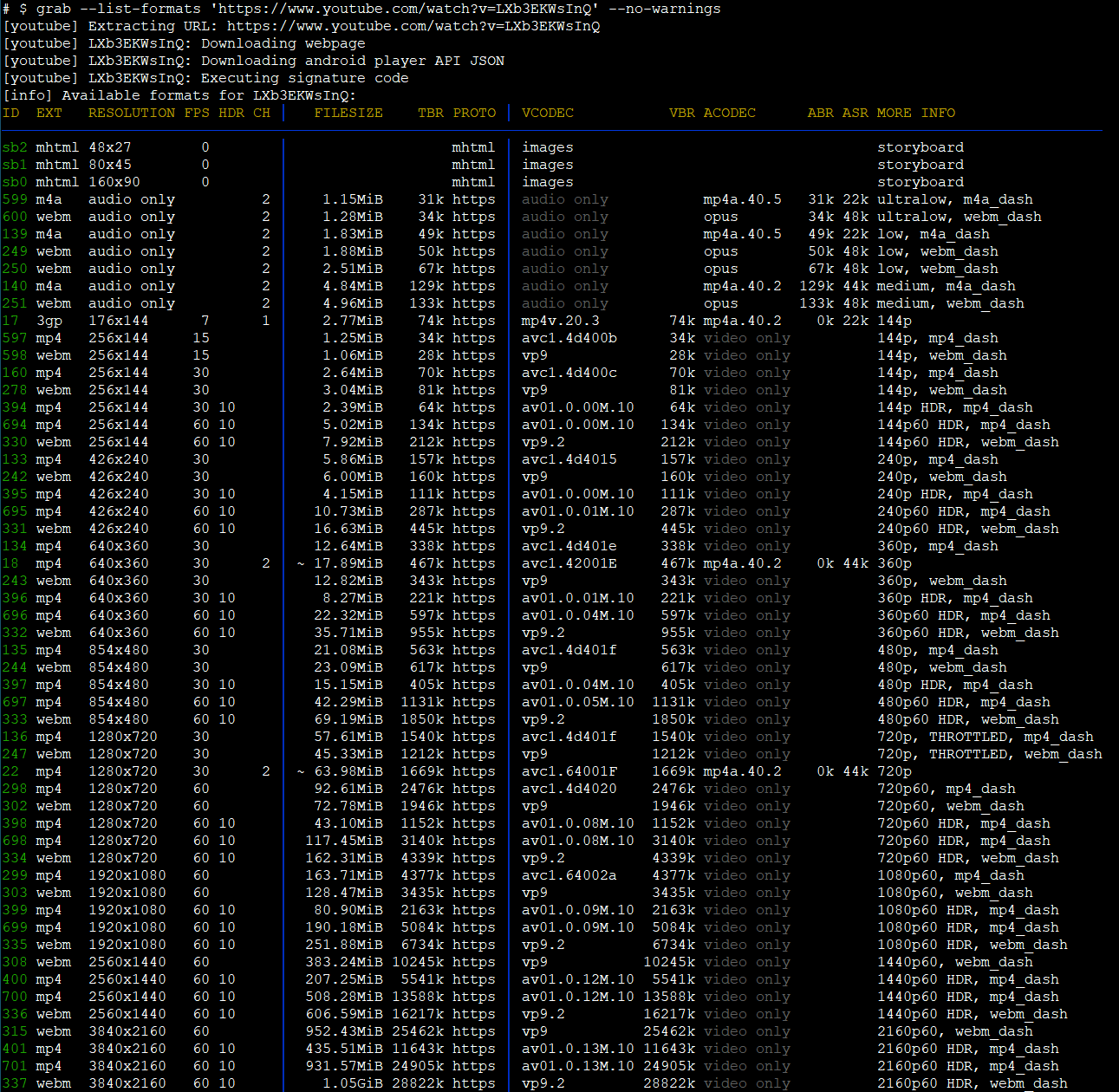
Task: Click '2160p60, webm_dash' info text
Action: (955, 1031)
